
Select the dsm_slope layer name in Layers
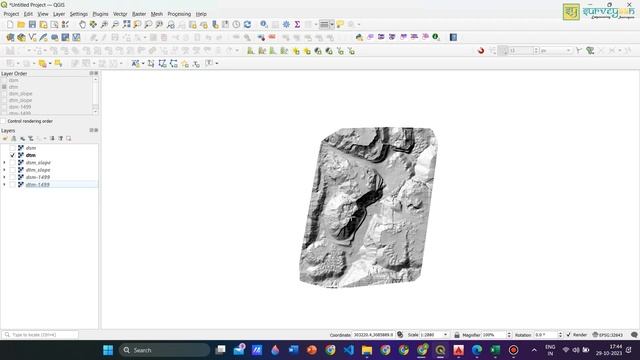pos(38,162)
